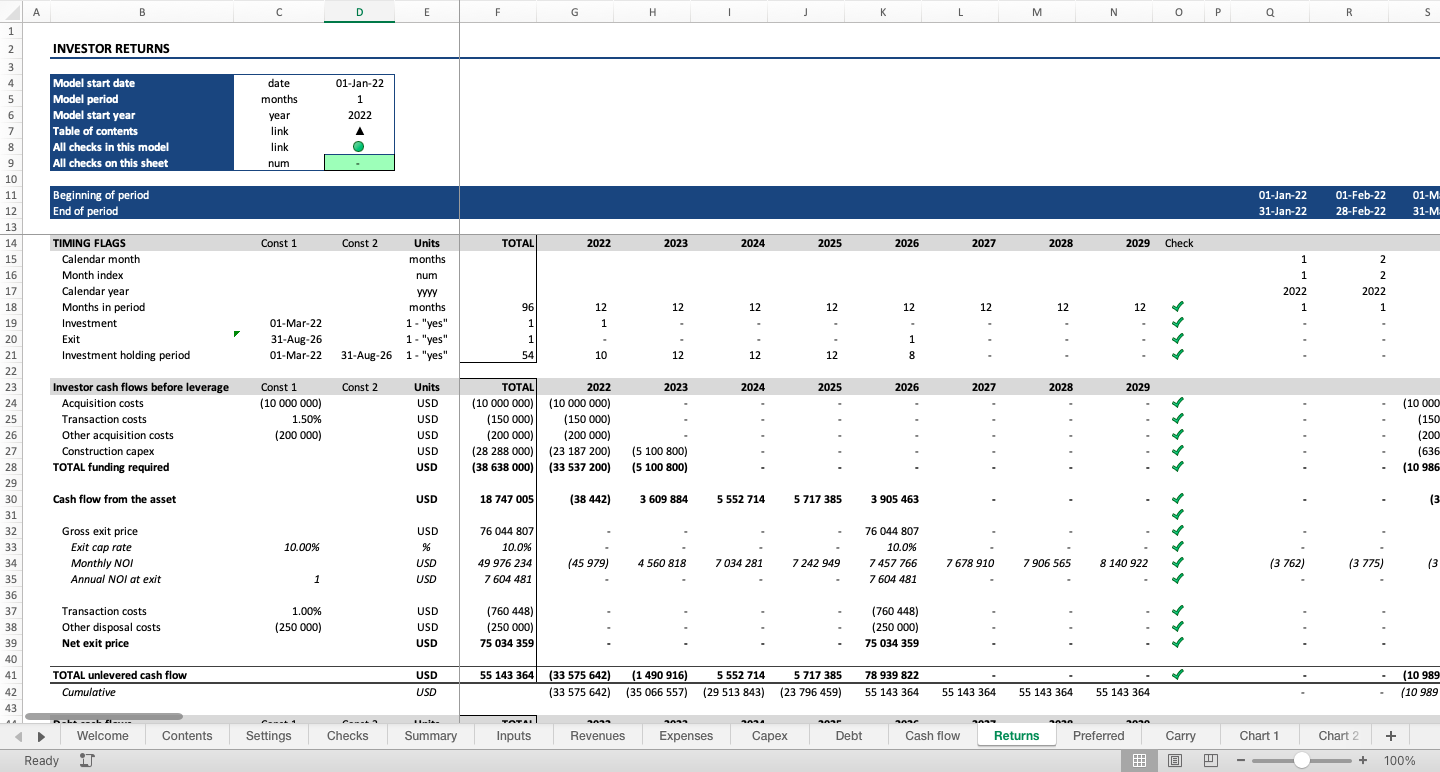Click the green check beside Months in period

1178,307
